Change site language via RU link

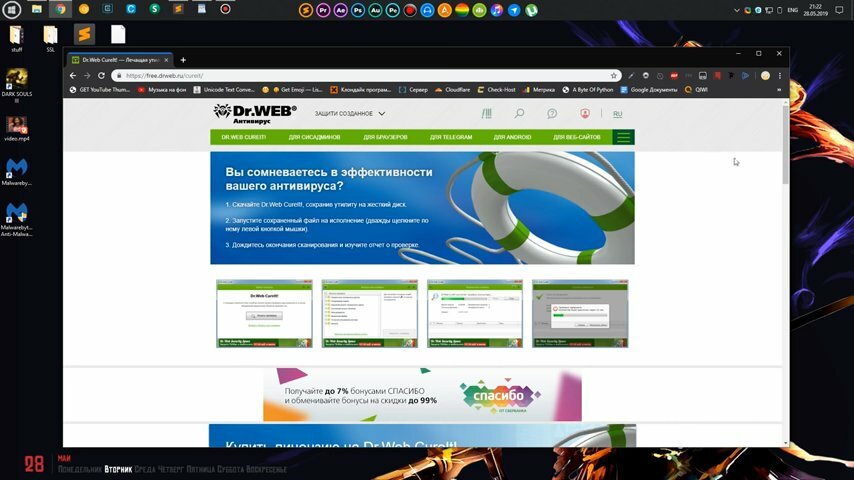(x=617, y=114)
